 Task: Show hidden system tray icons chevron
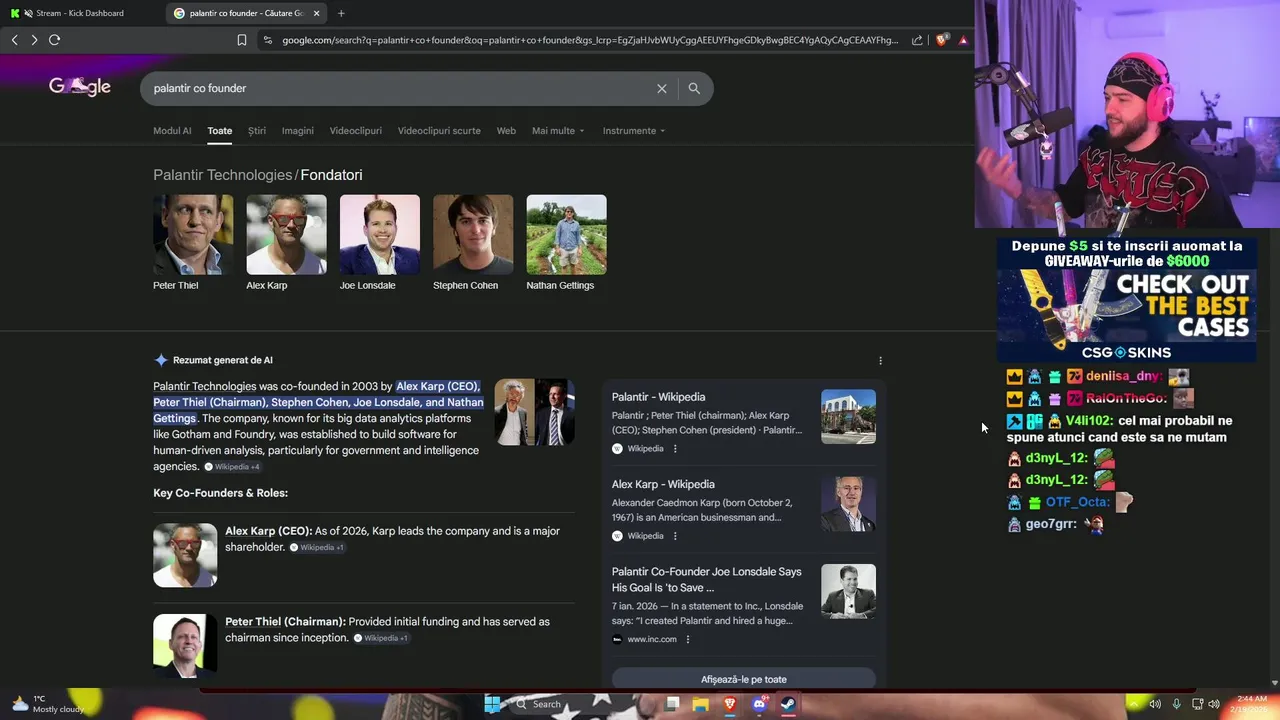click(1134, 704)
